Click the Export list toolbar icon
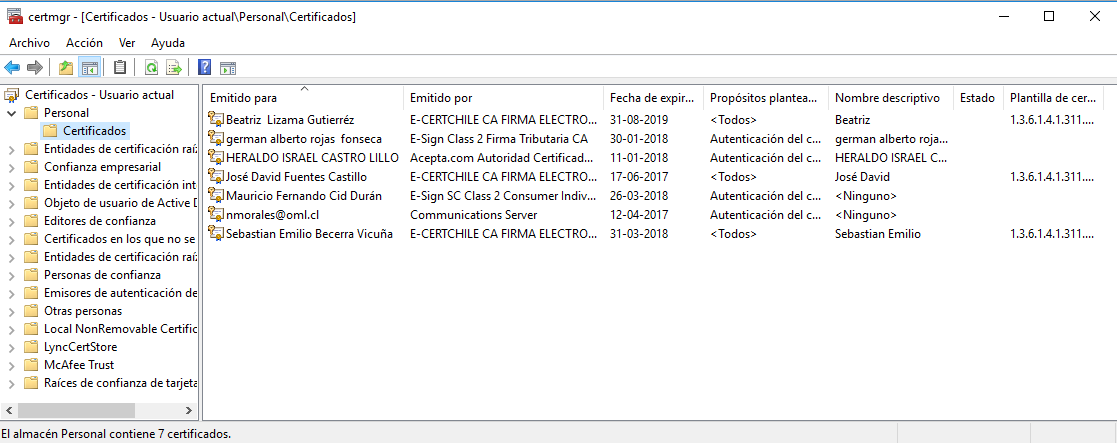 (174, 68)
